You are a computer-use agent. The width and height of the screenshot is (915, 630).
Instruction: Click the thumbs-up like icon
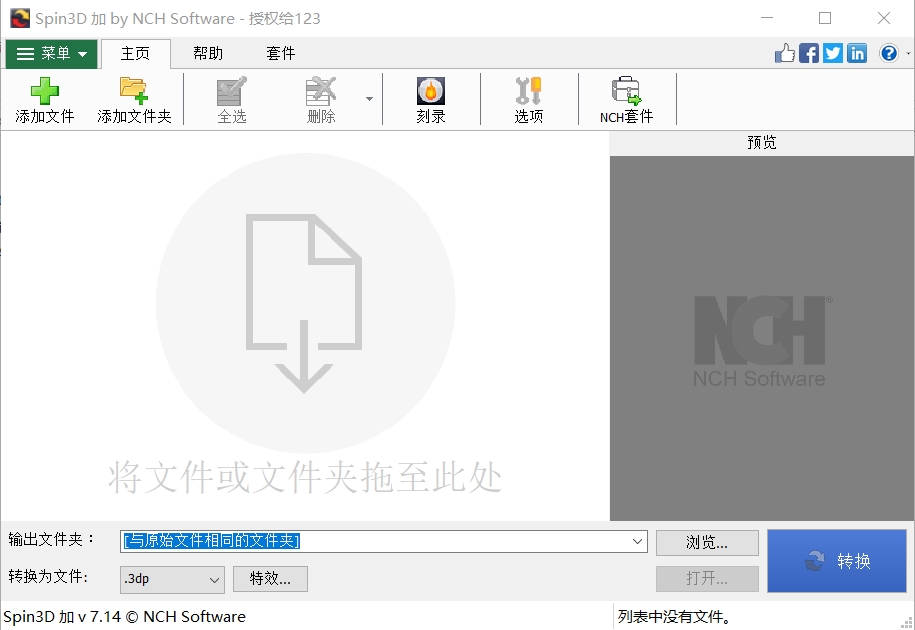785,54
